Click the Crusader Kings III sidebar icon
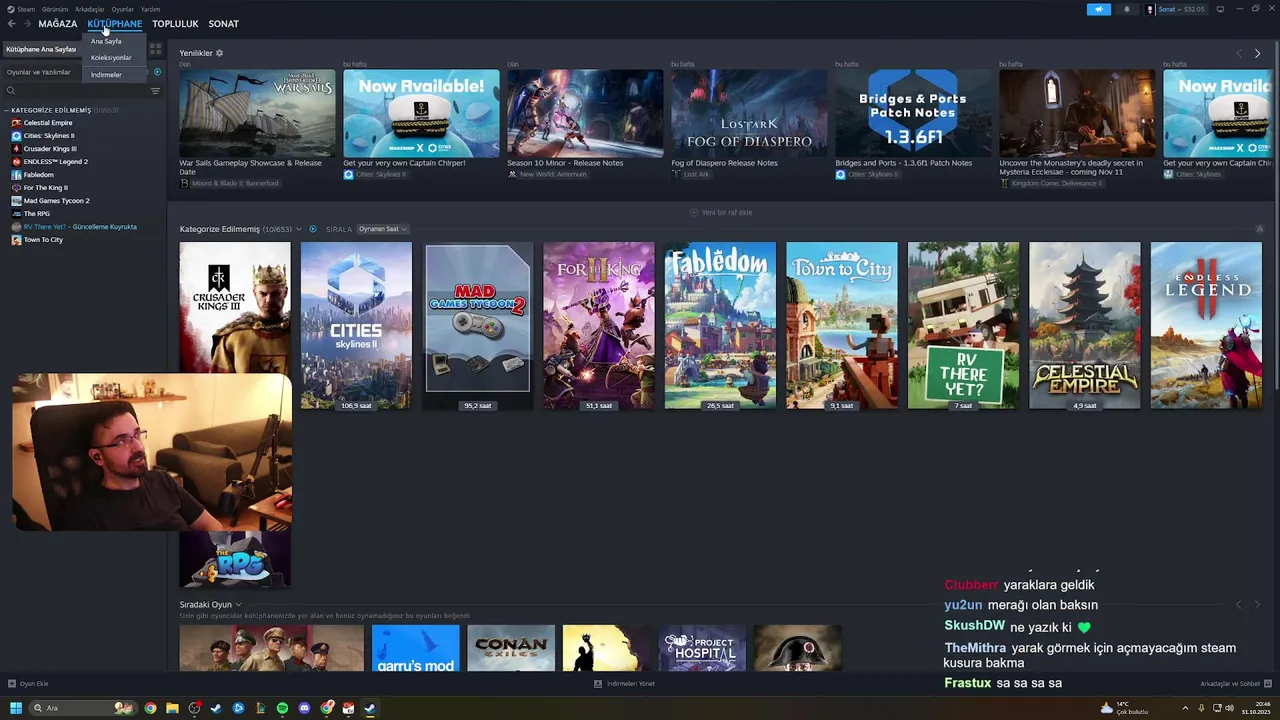 point(16,149)
